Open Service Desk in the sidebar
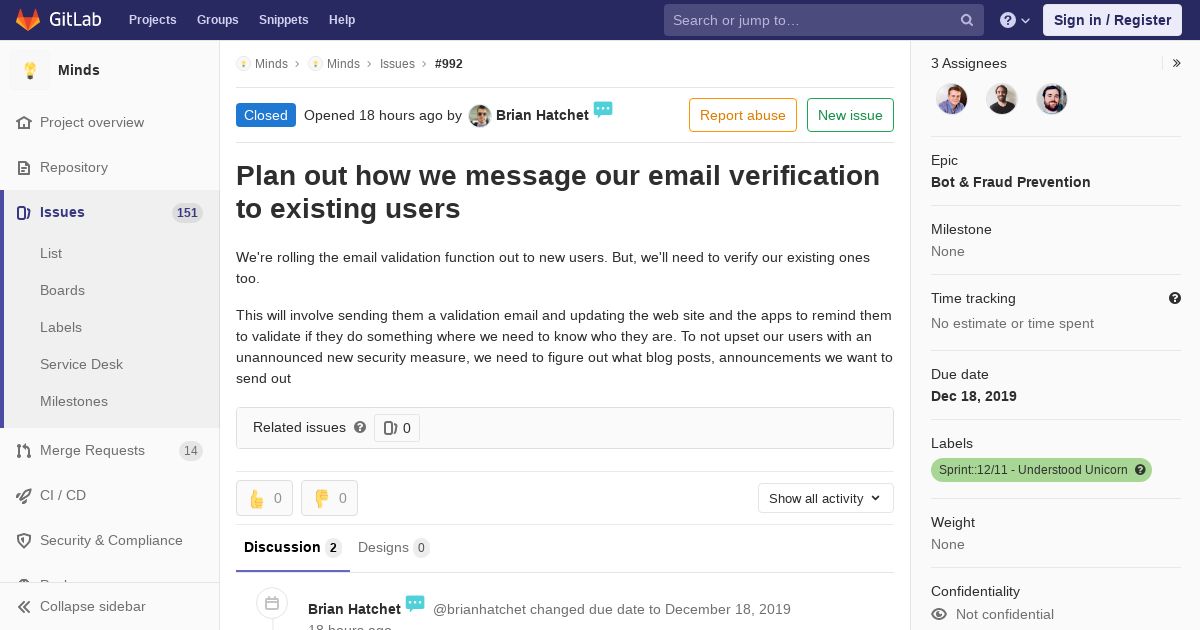Image resolution: width=1200 pixels, height=630 pixels. coord(81,364)
